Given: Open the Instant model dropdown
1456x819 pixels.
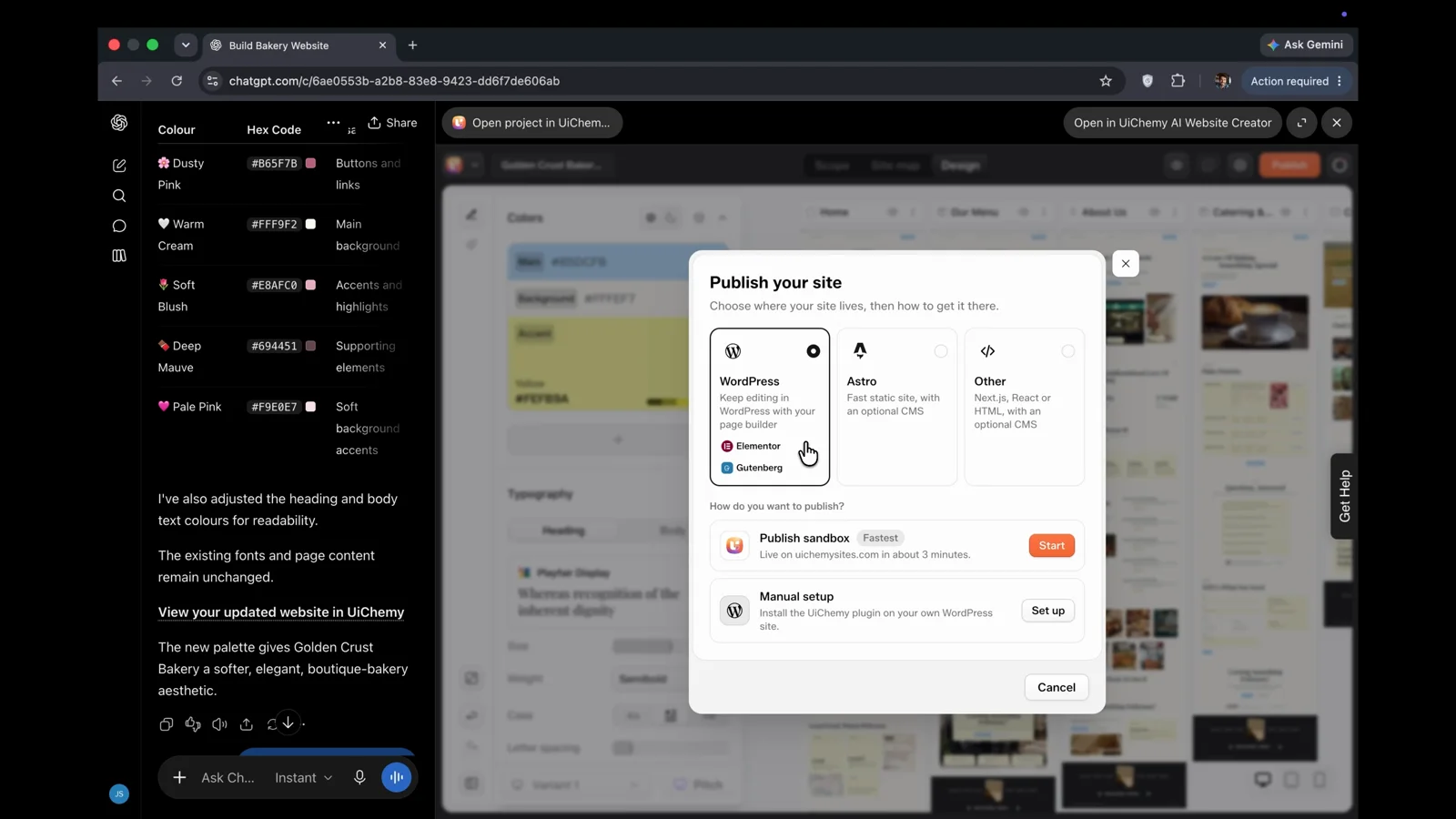Looking at the screenshot, I should [x=304, y=777].
